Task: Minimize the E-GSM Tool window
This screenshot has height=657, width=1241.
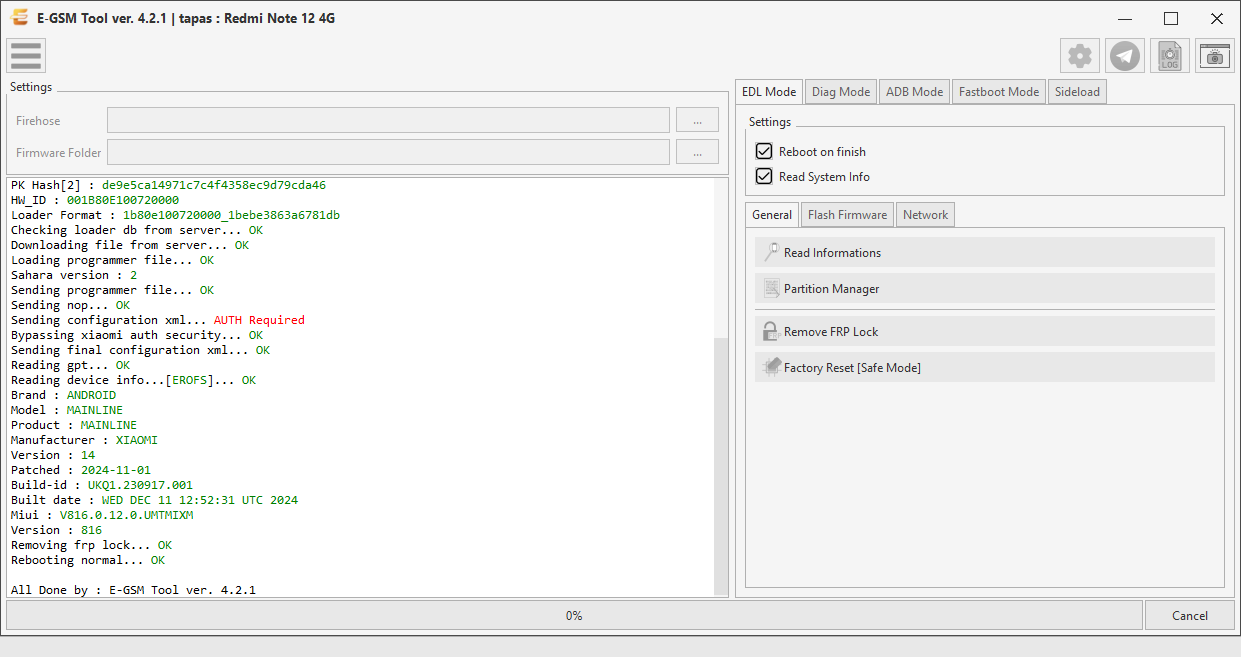Action: pos(1125,18)
